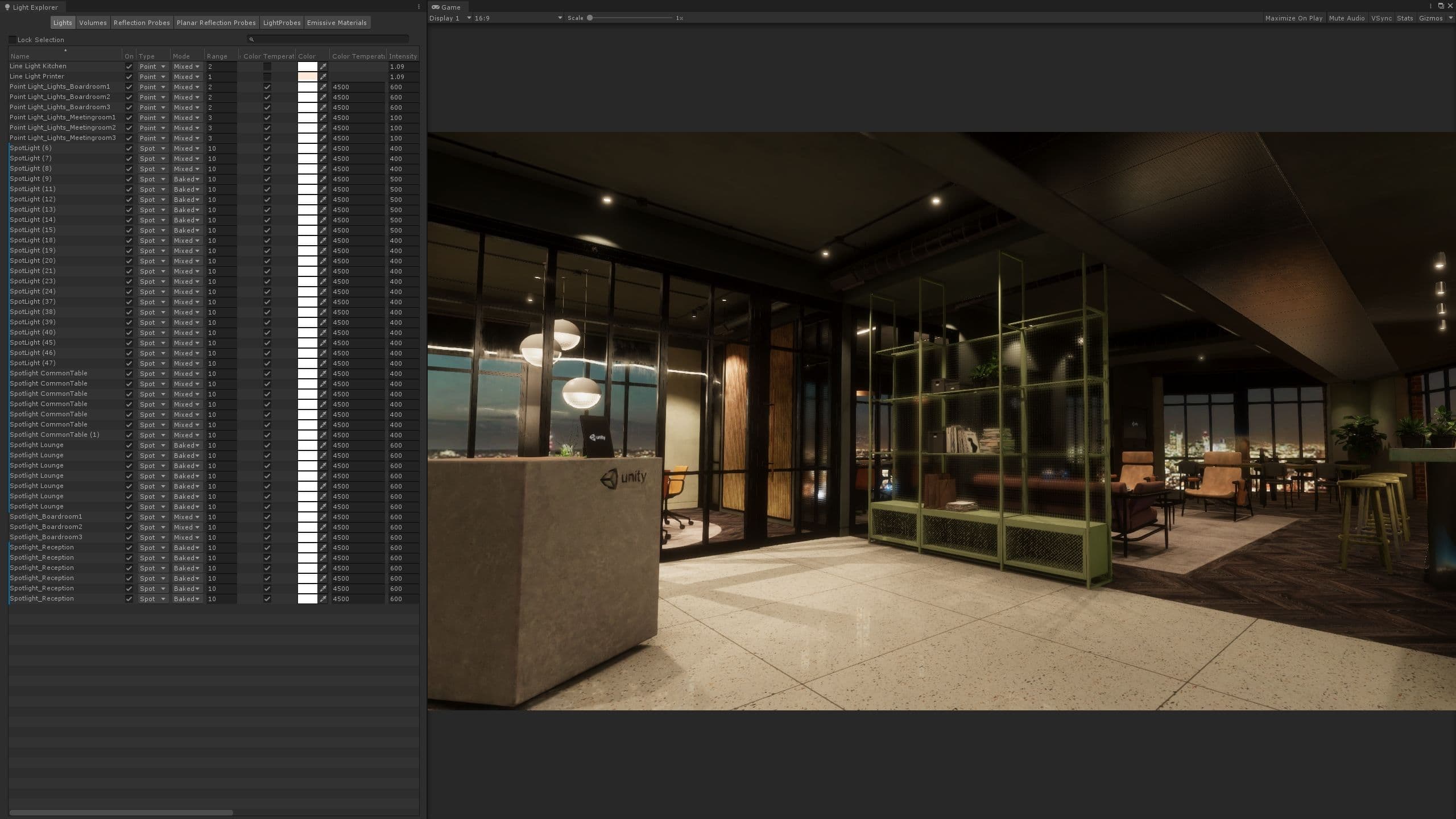
Task: Open the Game view kebab menu icon
Action: (1430, 6)
